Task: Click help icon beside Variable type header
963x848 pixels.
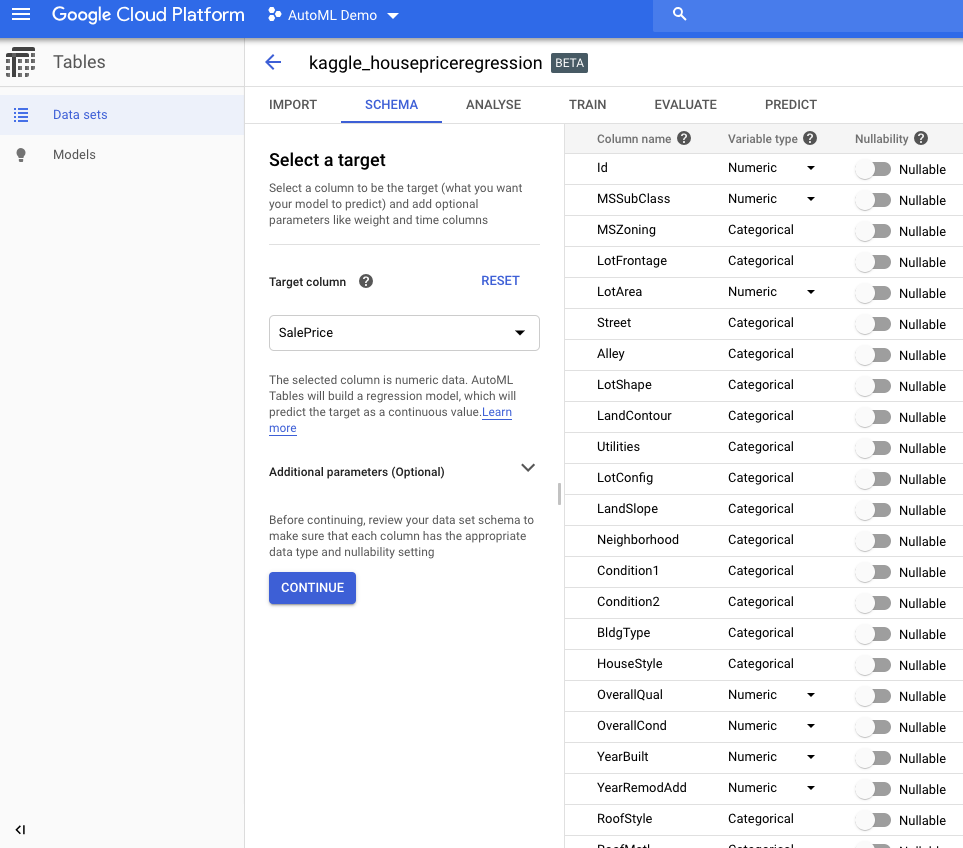Action: click(810, 138)
